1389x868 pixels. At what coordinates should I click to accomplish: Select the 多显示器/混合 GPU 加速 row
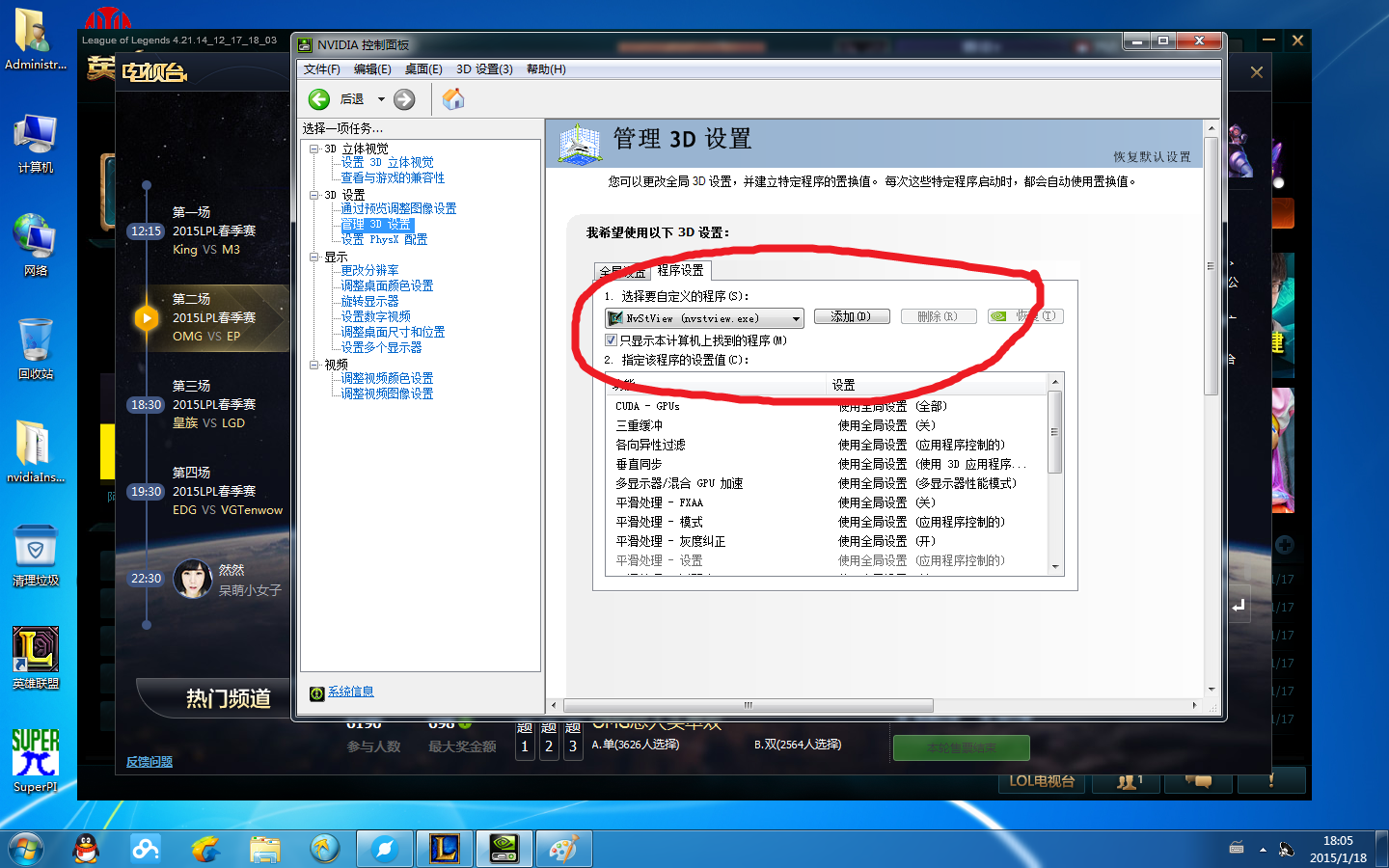[x=828, y=483]
